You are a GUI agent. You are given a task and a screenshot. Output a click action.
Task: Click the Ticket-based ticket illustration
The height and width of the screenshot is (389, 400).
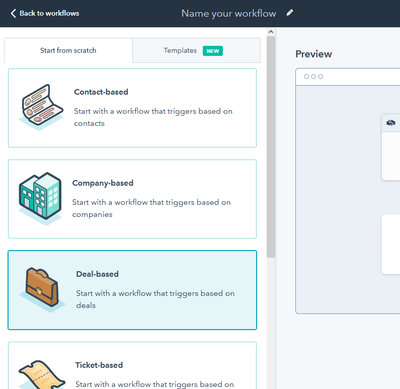pos(42,375)
